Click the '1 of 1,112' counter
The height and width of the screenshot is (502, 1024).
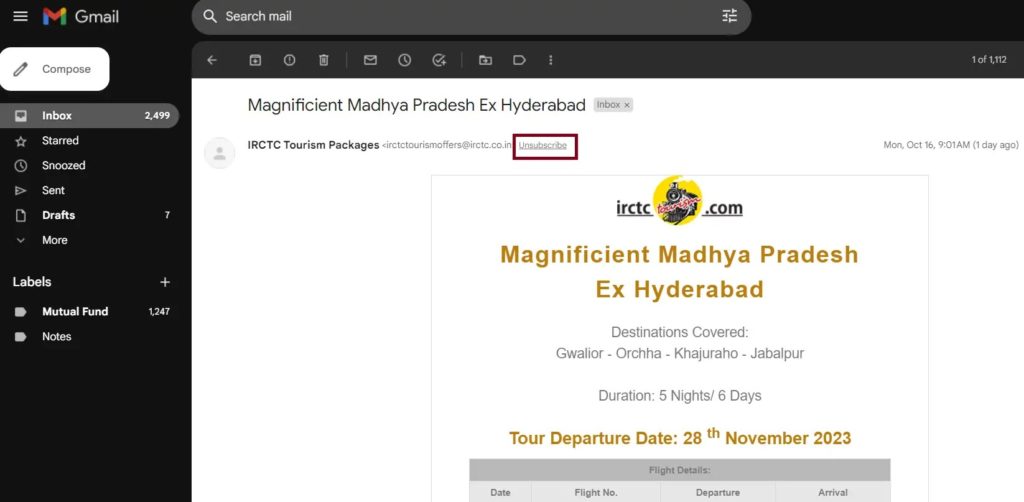pos(989,60)
